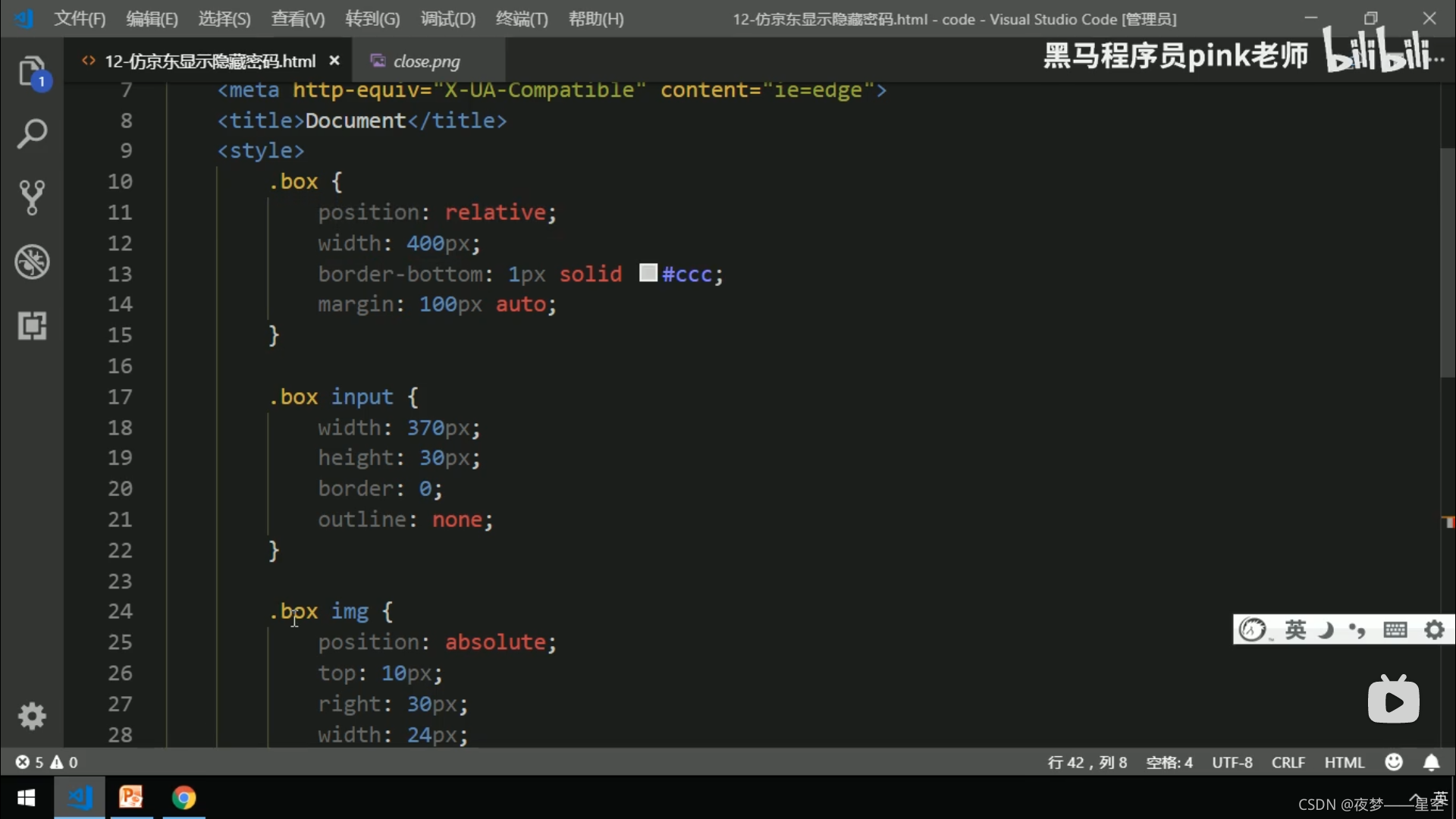
Task: Open the 调试(D) menu
Action: pyautogui.click(x=448, y=19)
